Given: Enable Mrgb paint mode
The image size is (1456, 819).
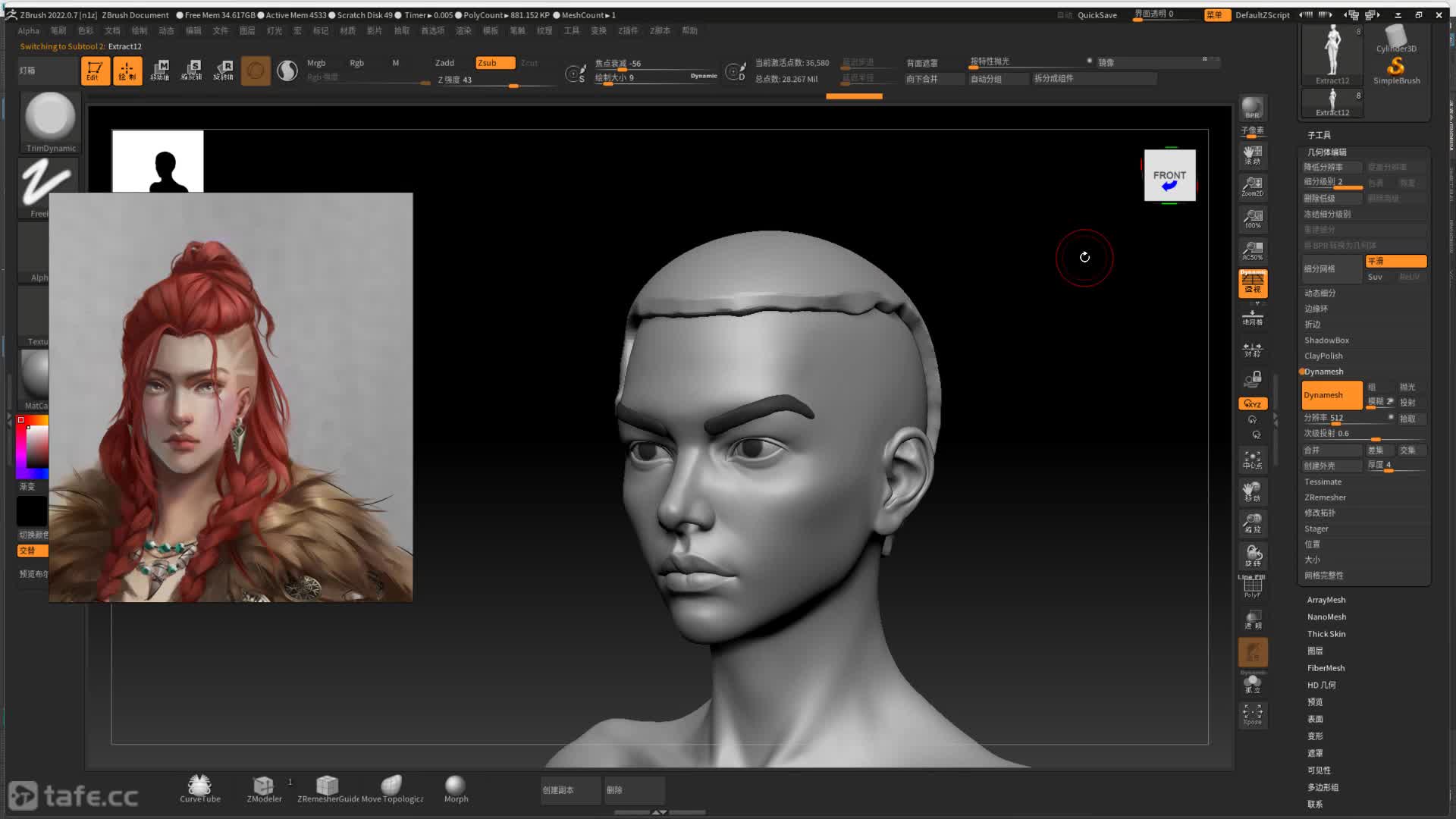Looking at the screenshot, I should (316, 63).
